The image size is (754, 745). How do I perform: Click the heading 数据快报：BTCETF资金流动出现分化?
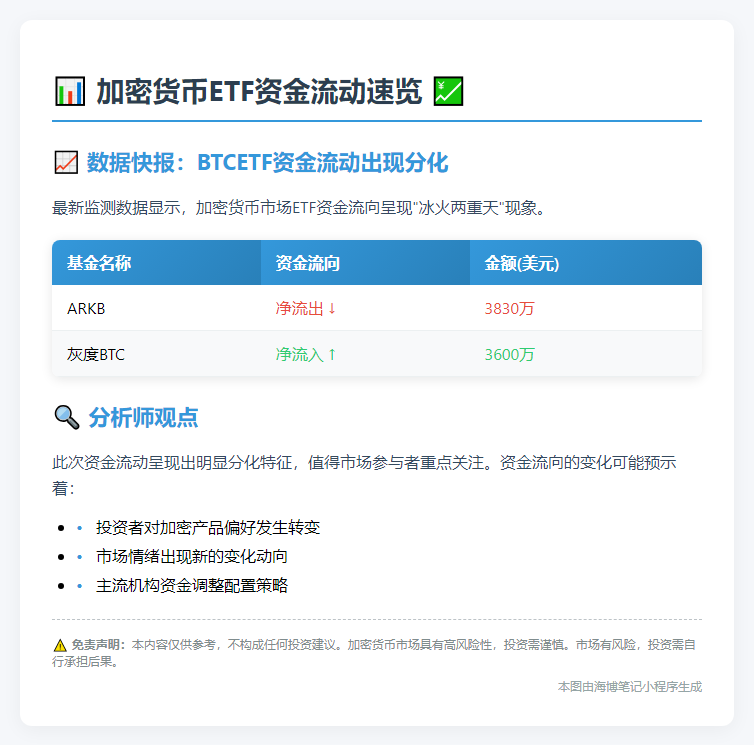point(267,163)
